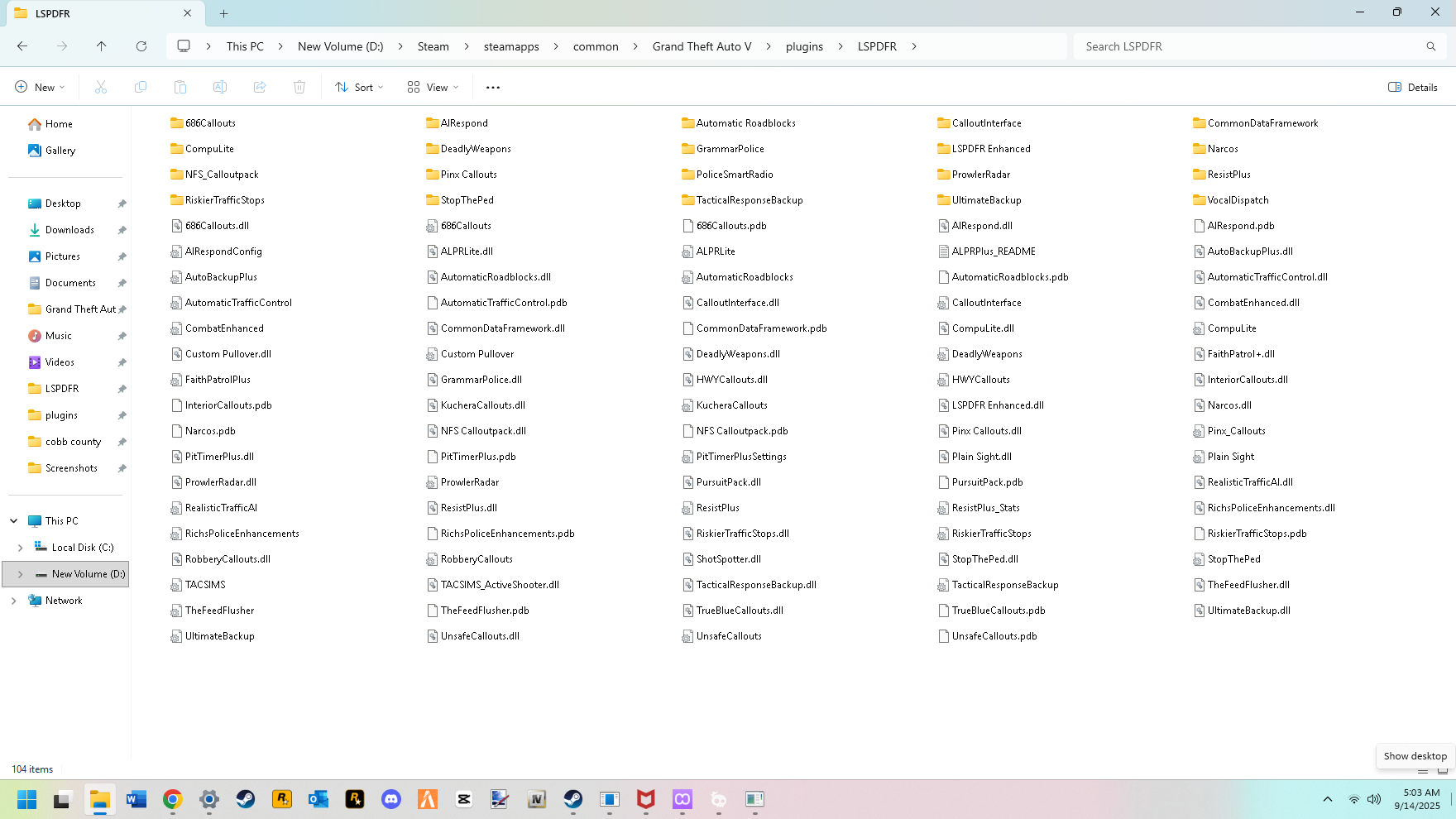Open Wi-Fi network settings in tray
This screenshot has width=1456, height=819.
click(x=1354, y=799)
